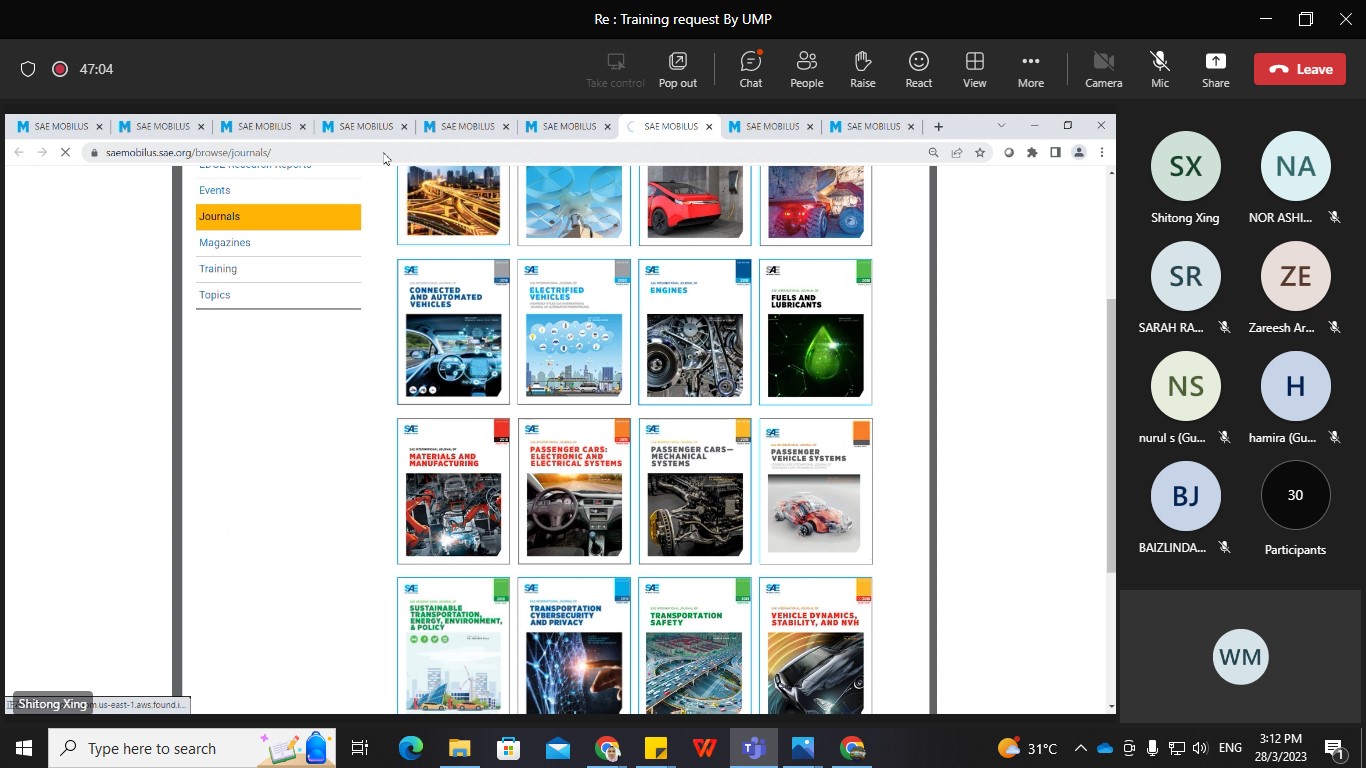Open the Mail app from taskbar
This screenshot has width=1366, height=768.
click(558, 748)
